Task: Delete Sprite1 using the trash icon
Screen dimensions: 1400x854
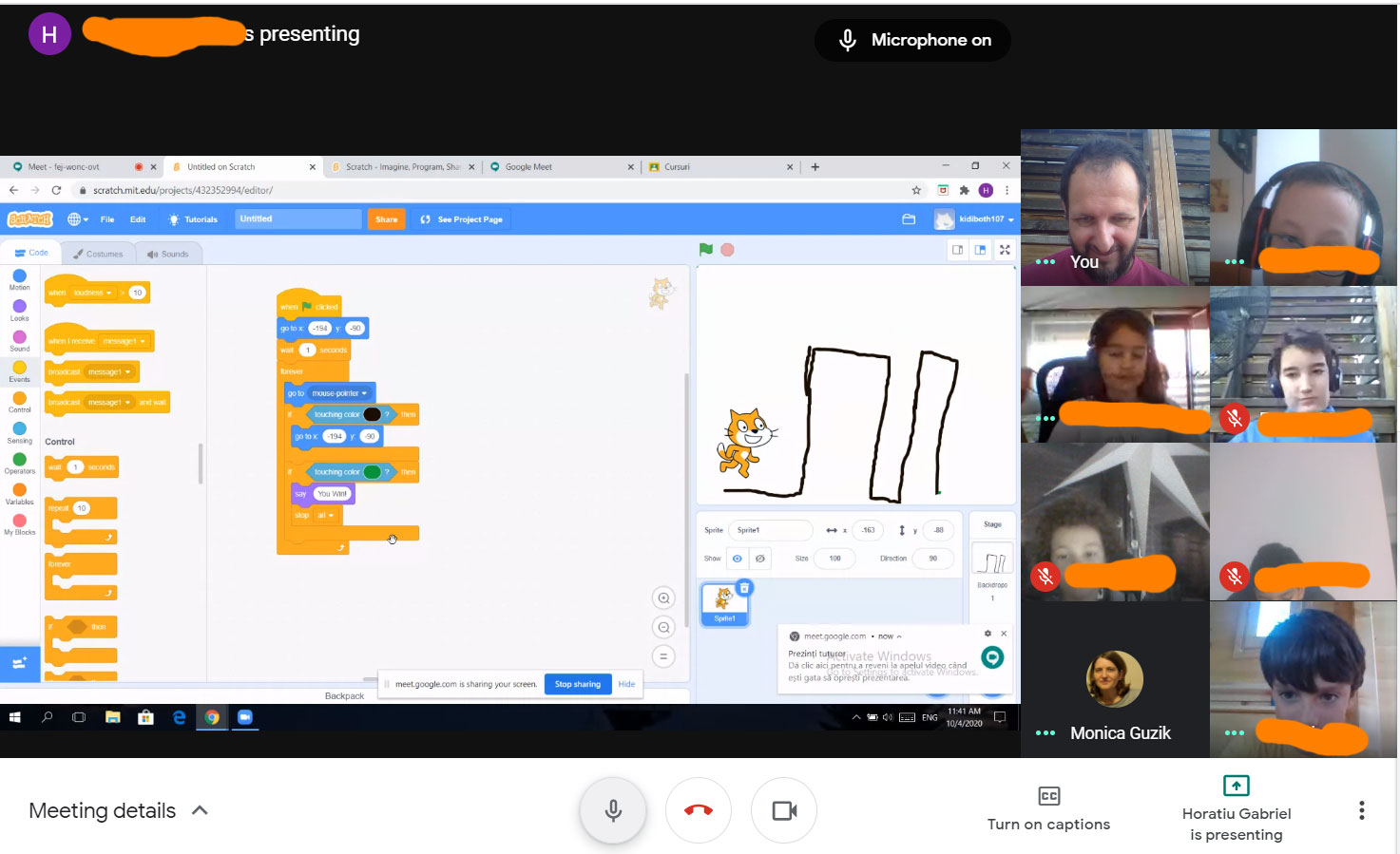Action: pyautogui.click(x=744, y=588)
